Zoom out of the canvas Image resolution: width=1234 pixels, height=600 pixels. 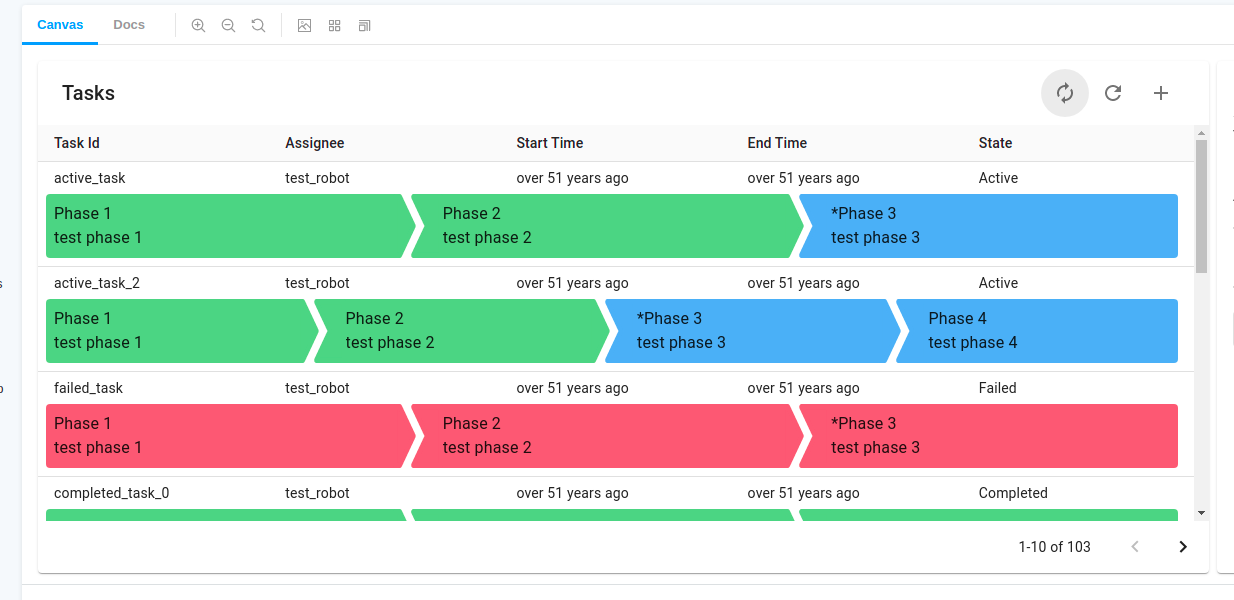pos(228,25)
